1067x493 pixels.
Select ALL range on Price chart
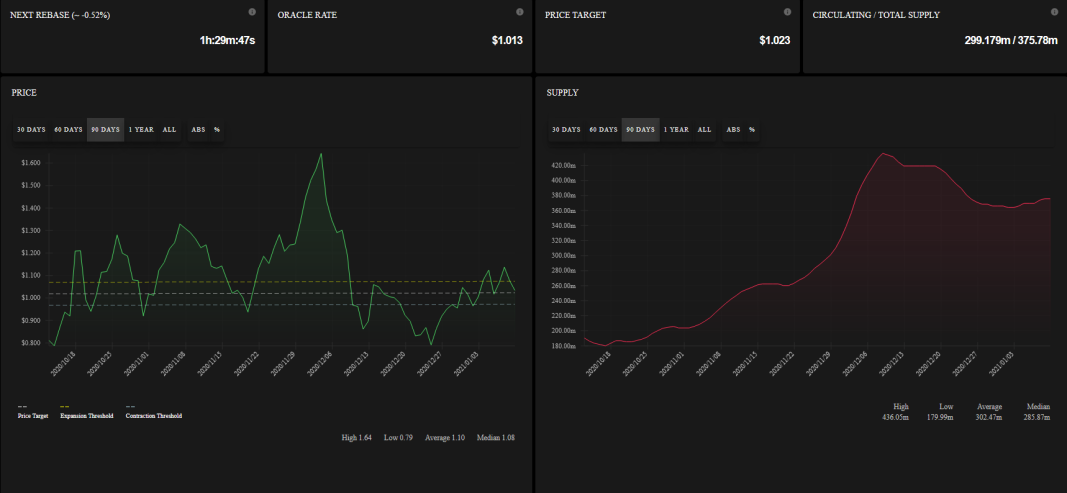(x=169, y=129)
